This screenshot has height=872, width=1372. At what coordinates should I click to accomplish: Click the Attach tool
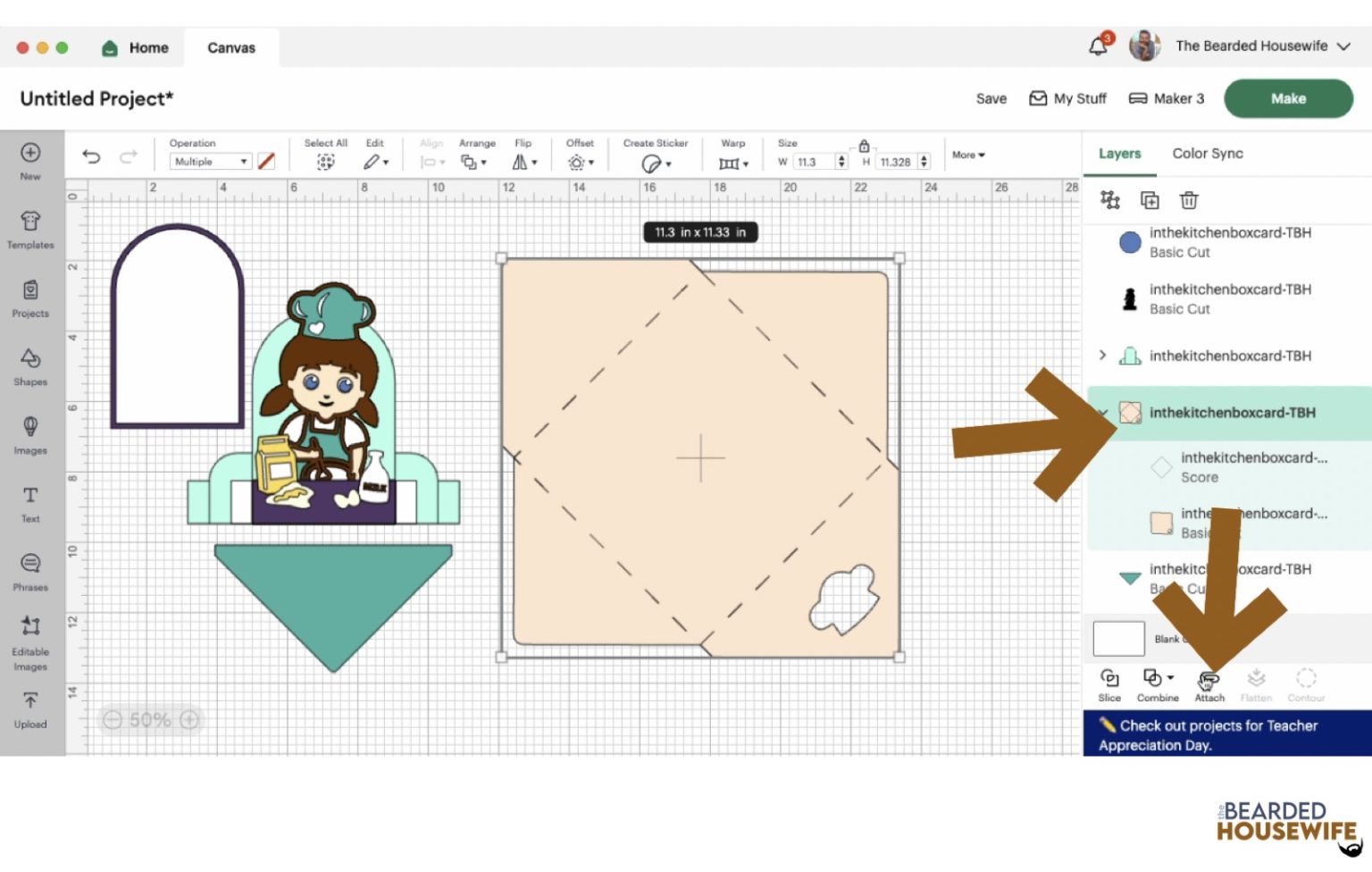pos(1209,684)
